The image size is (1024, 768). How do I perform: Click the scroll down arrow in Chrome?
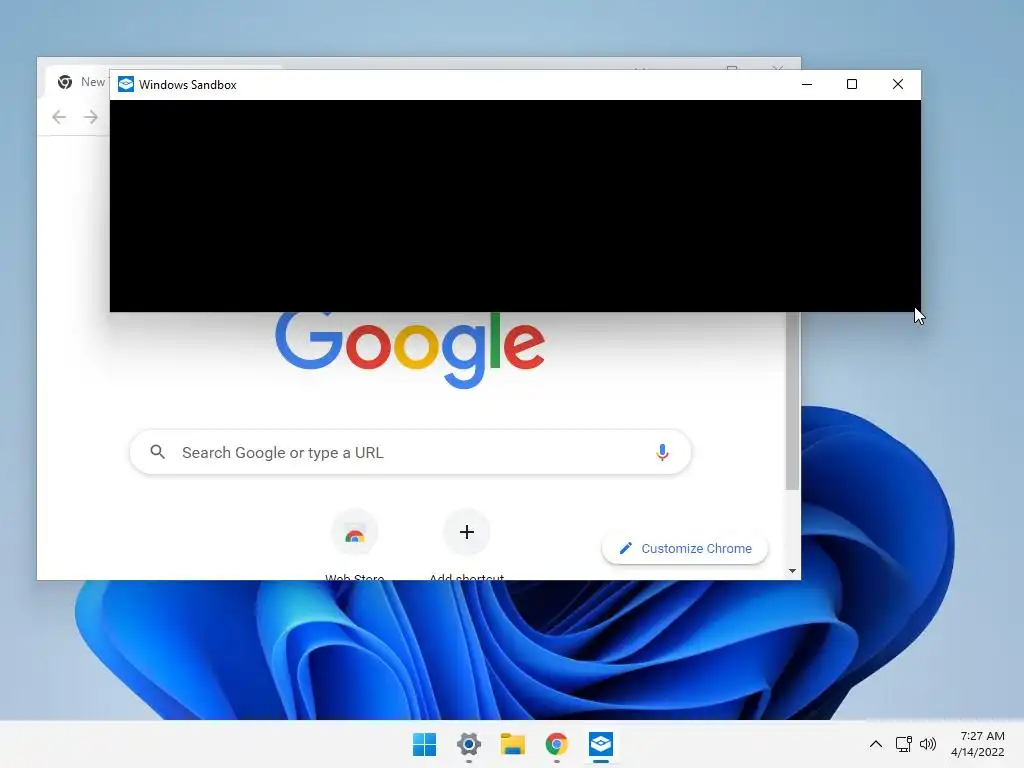792,571
